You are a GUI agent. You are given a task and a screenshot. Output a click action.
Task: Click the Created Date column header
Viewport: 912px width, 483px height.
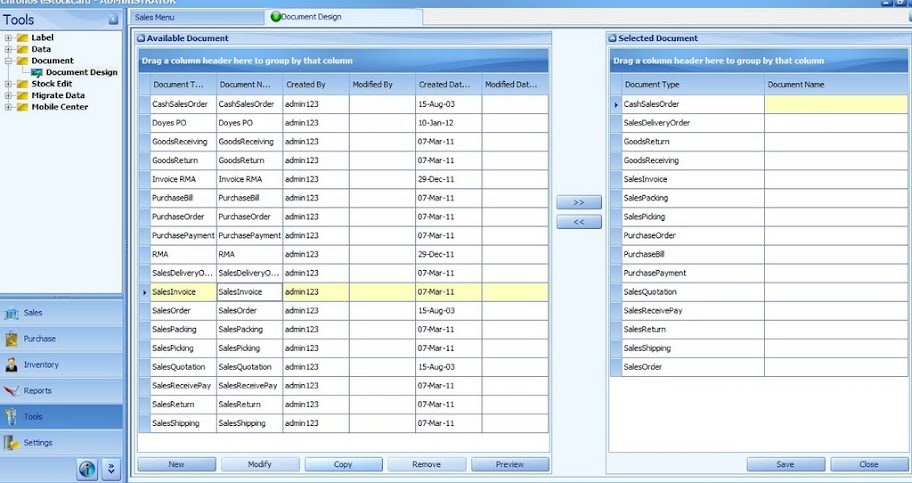(448, 84)
